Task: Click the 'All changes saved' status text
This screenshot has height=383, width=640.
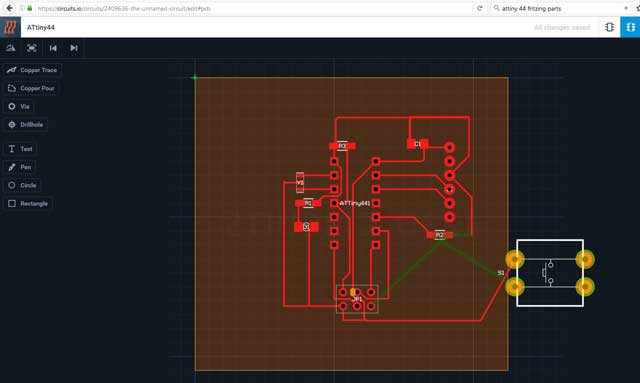Action: pyautogui.click(x=562, y=27)
